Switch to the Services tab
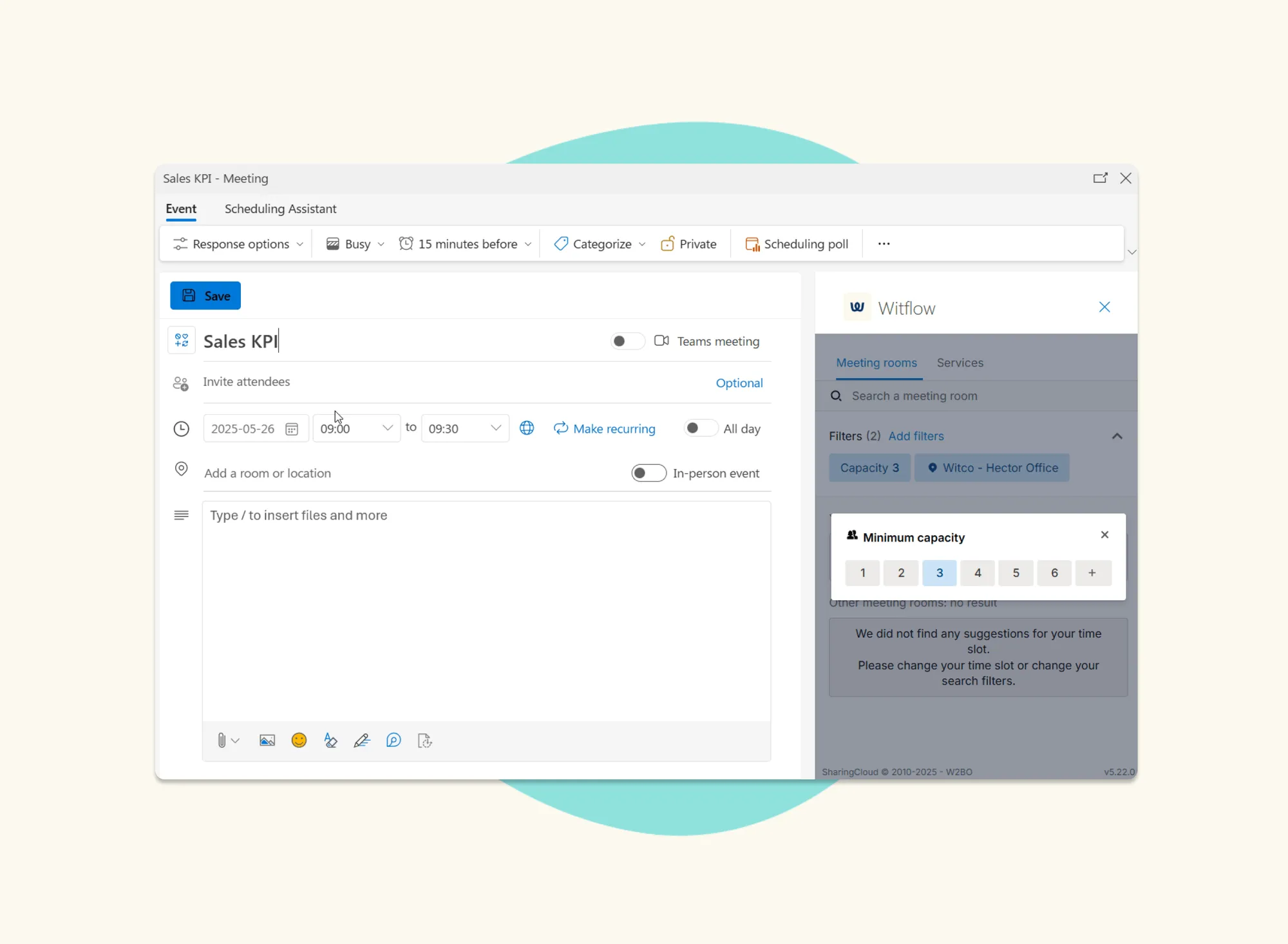1288x944 pixels. tap(960, 363)
